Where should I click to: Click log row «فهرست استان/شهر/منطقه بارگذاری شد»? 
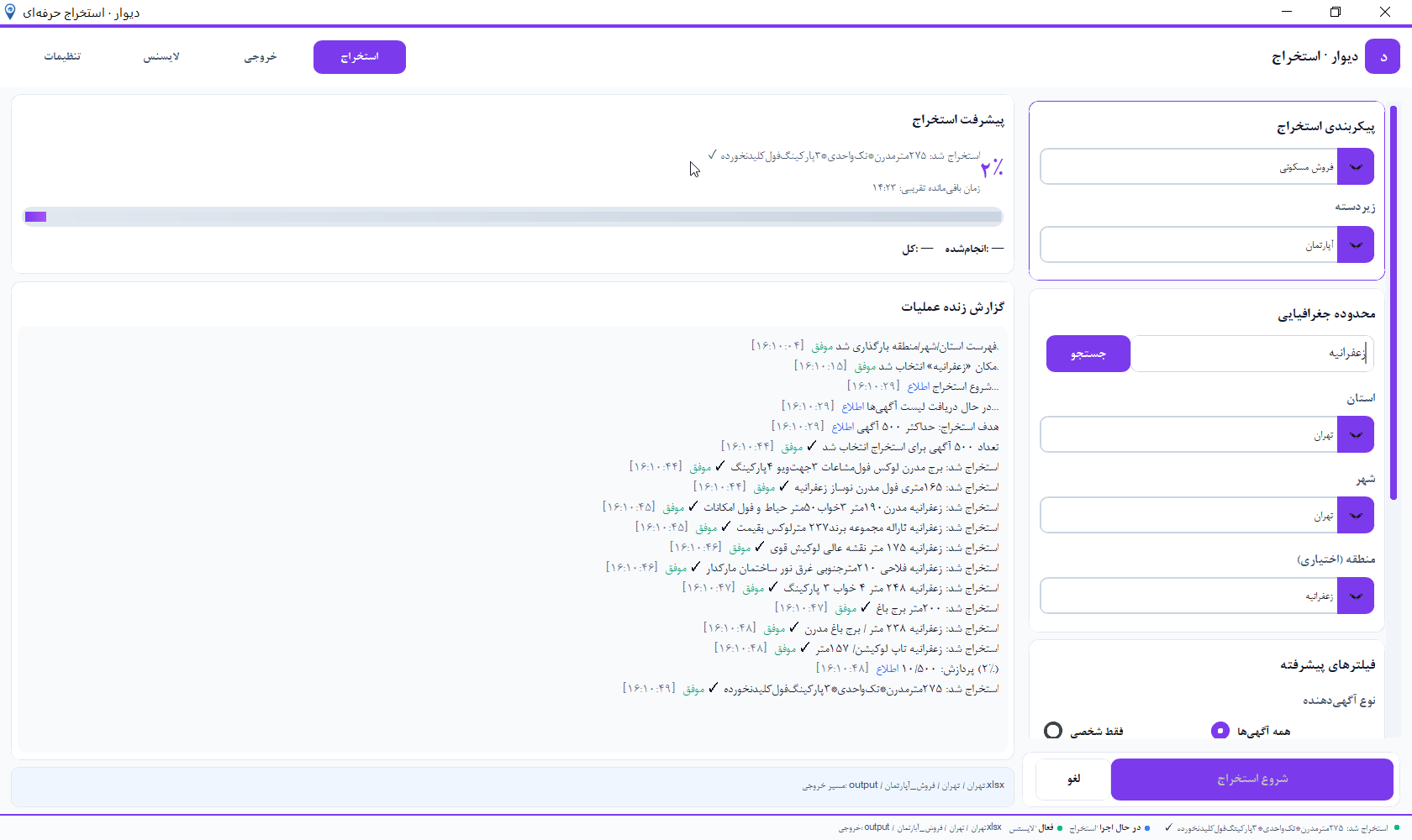pyautogui.click(x=875, y=346)
